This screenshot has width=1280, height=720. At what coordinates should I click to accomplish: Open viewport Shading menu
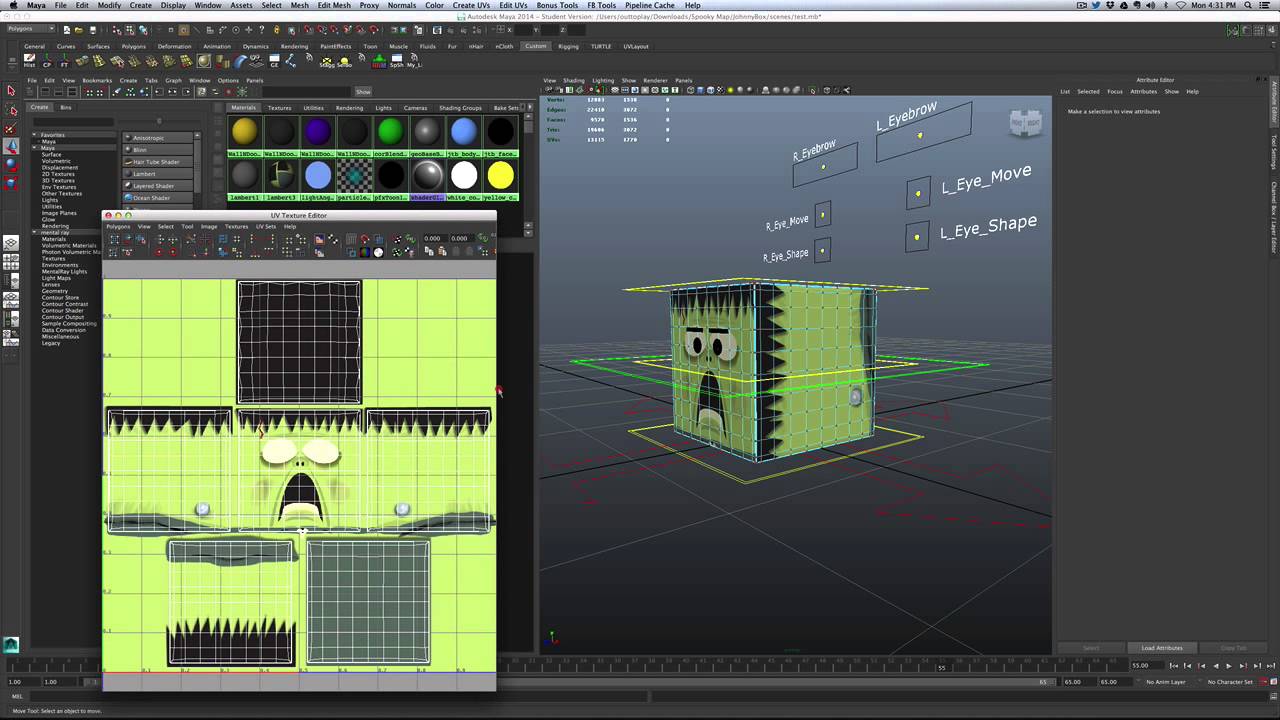573,80
